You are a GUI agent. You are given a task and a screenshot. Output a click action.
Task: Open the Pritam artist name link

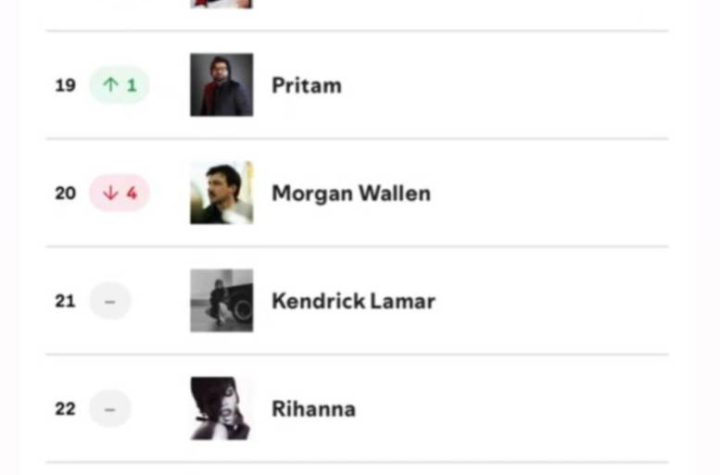pyautogui.click(x=306, y=86)
